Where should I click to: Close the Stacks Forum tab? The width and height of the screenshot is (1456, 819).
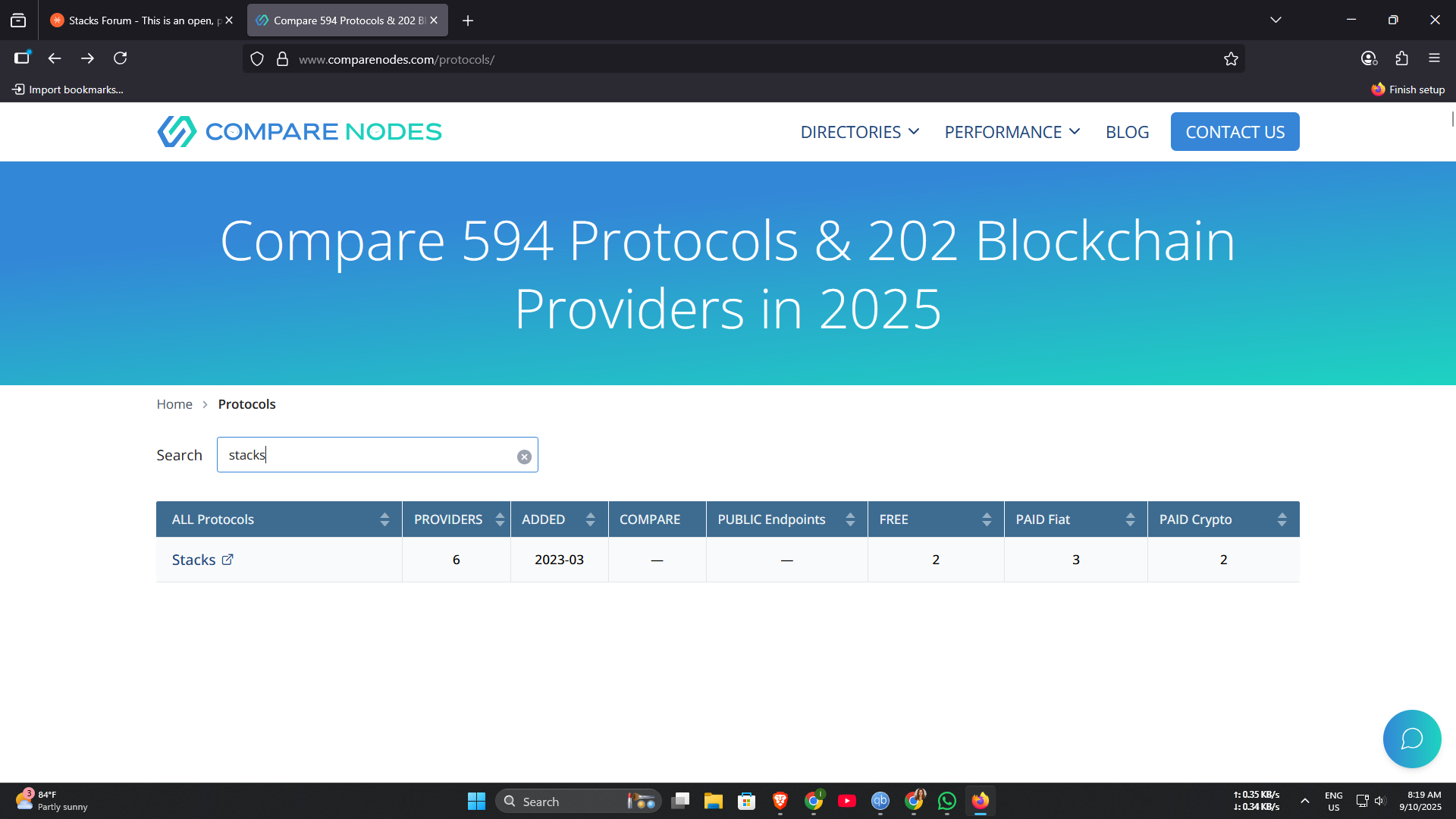[229, 20]
